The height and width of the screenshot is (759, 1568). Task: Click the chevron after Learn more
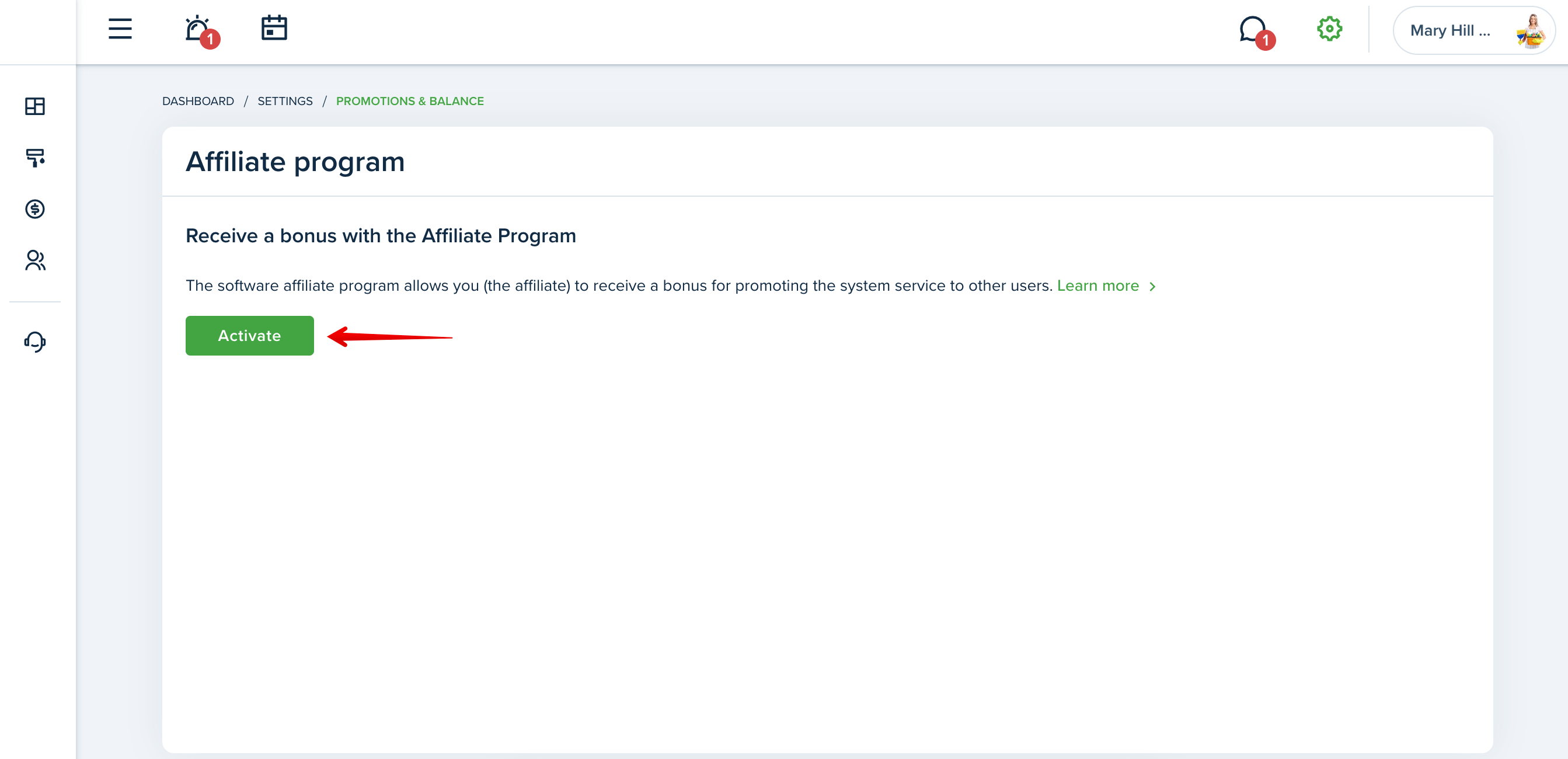(x=1152, y=286)
